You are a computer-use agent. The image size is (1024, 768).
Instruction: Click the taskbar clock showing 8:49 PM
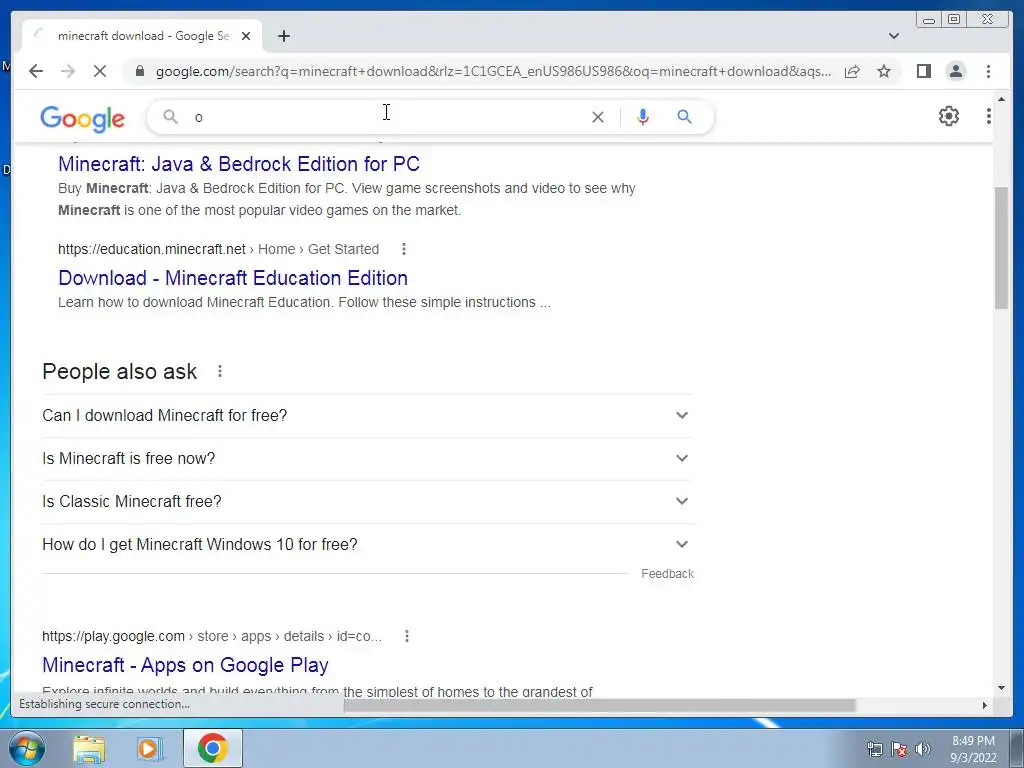point(973,749)
